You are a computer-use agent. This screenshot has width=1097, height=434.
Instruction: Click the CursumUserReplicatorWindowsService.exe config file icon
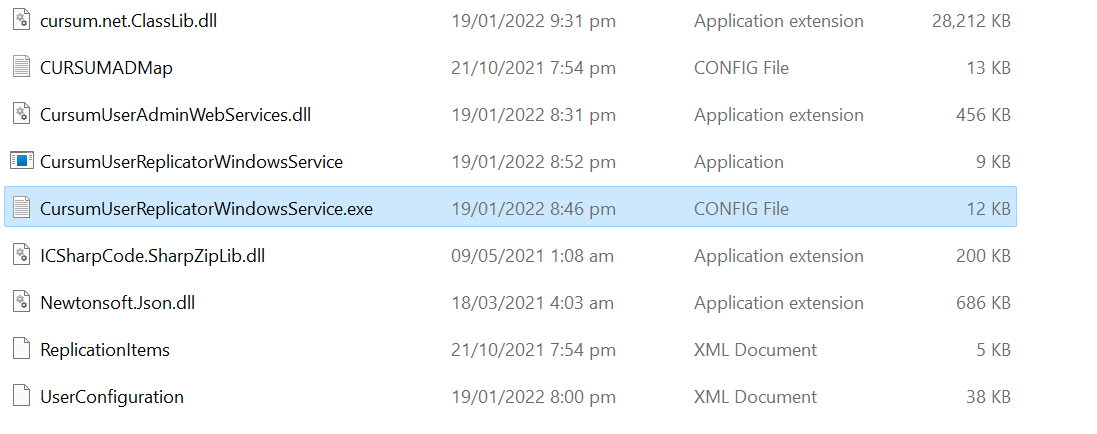click(x=22, y=208)
